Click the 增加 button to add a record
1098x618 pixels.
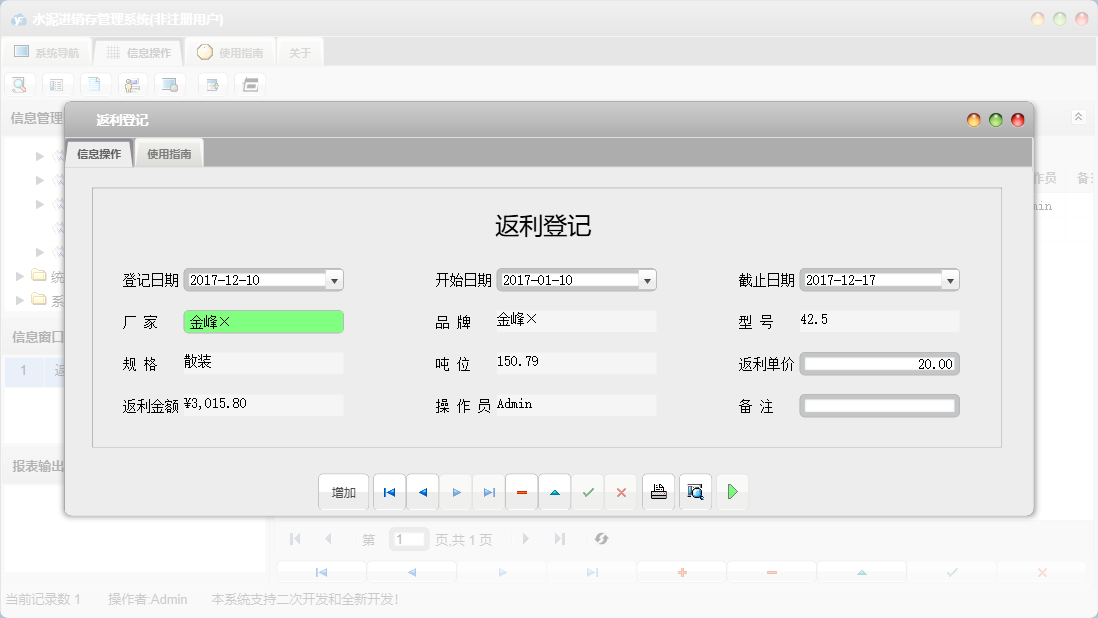343,492
